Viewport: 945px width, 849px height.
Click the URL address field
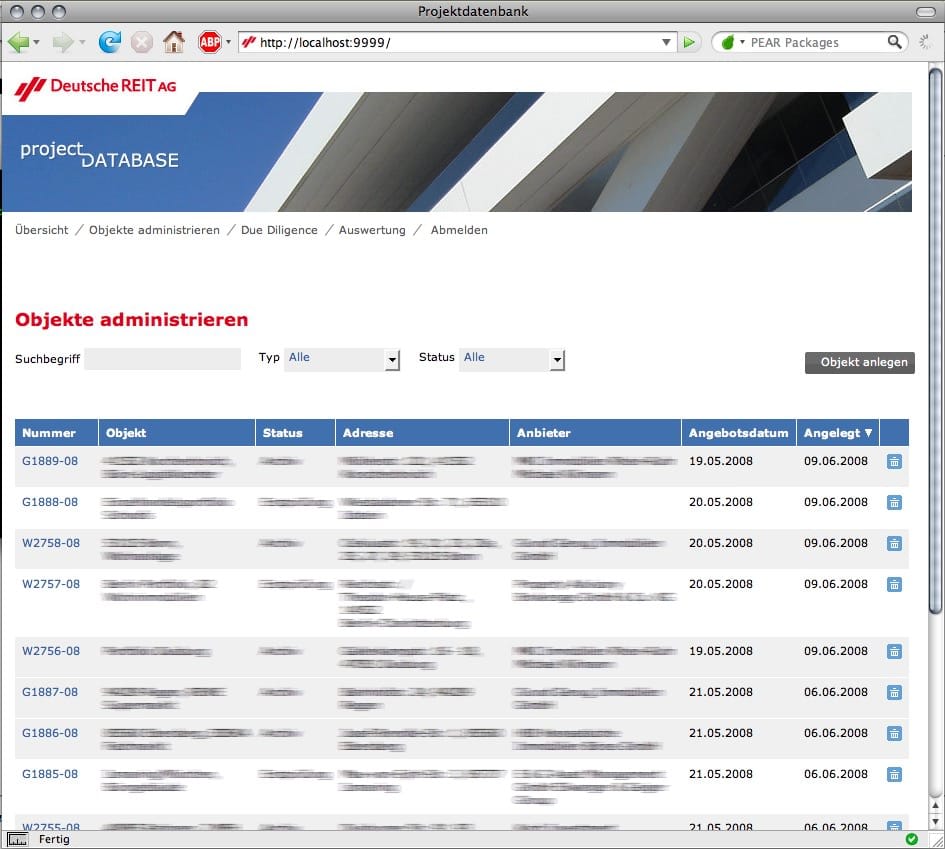point(458,42)
